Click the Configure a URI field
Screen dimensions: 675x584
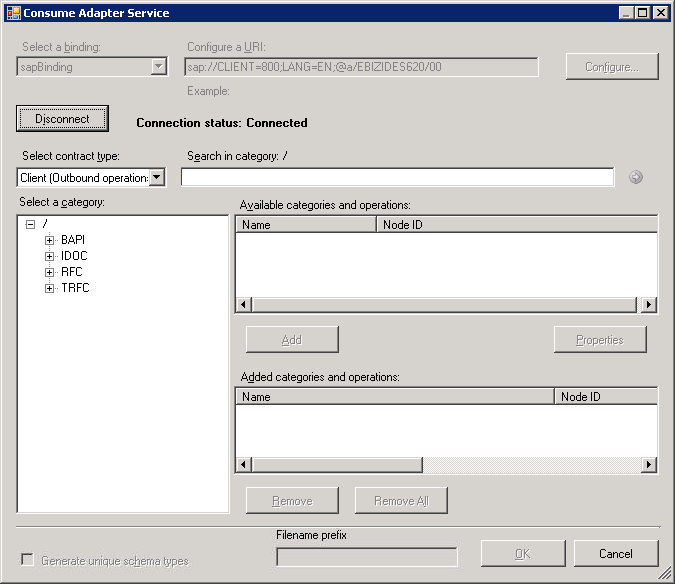[x=361, y=67]
